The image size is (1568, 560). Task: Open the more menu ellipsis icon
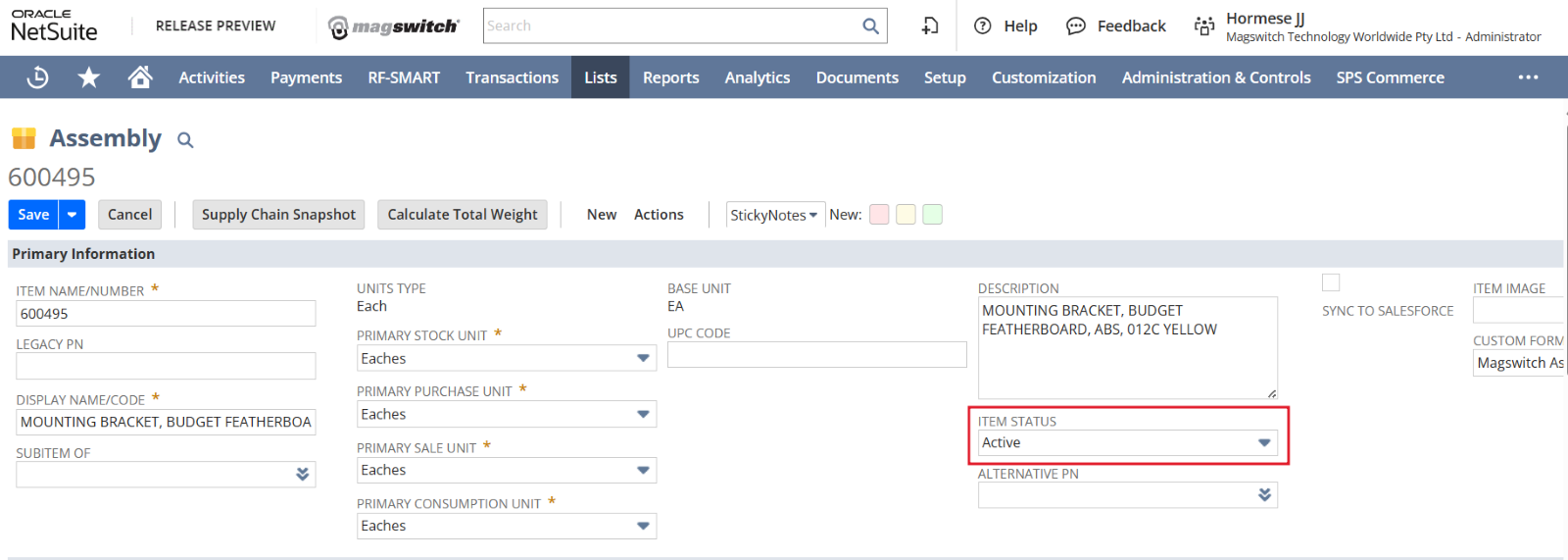click(x=1528, y=77)
